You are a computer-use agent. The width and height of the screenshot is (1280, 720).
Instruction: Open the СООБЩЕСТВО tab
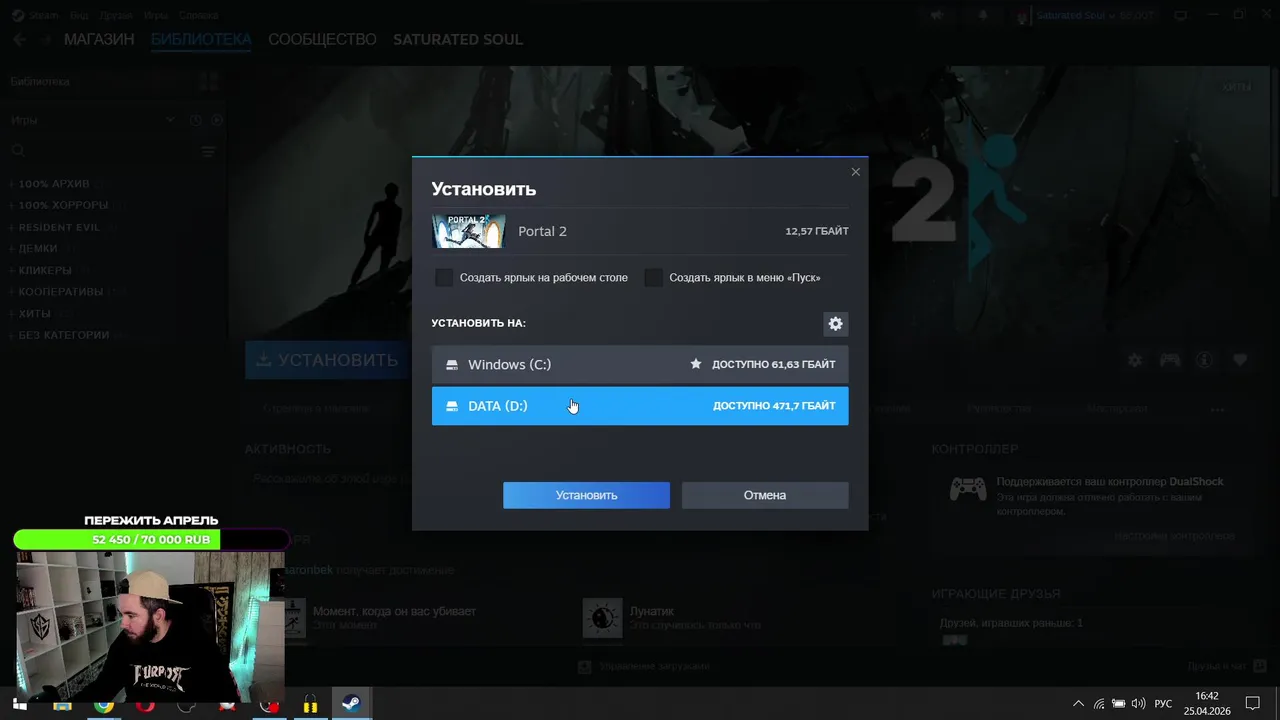pyautogui.click(x=322, y=40)
